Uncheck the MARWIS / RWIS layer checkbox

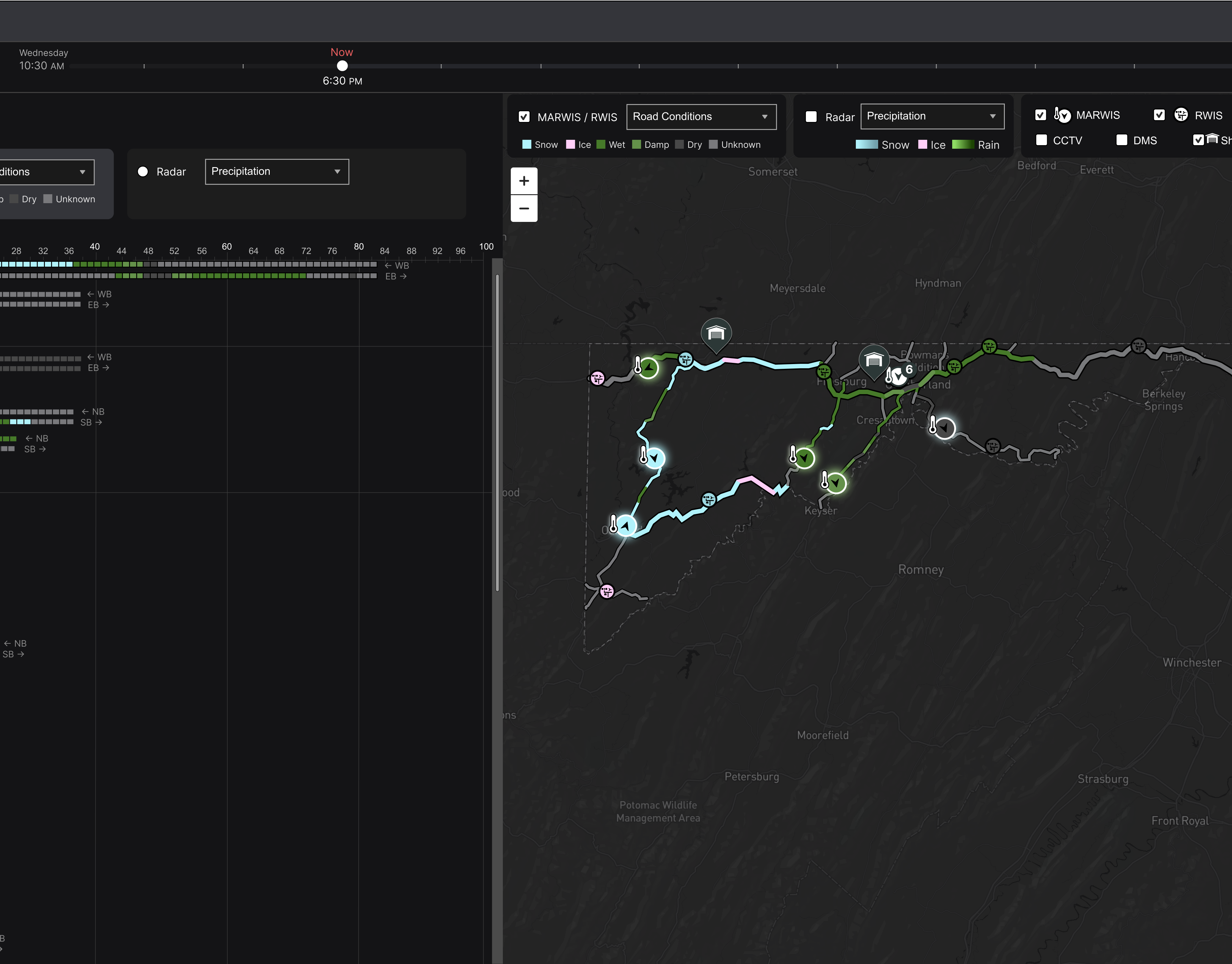coord(524,117)
